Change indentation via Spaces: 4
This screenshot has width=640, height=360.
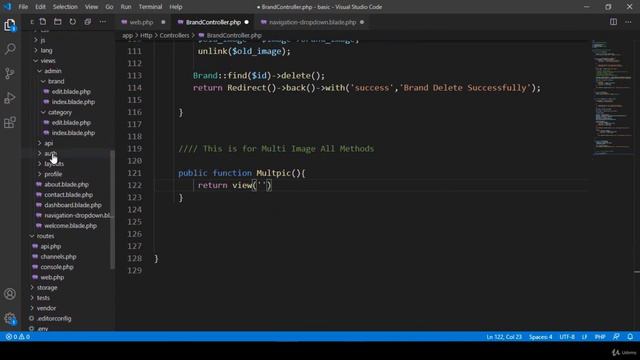click(540, 337)
